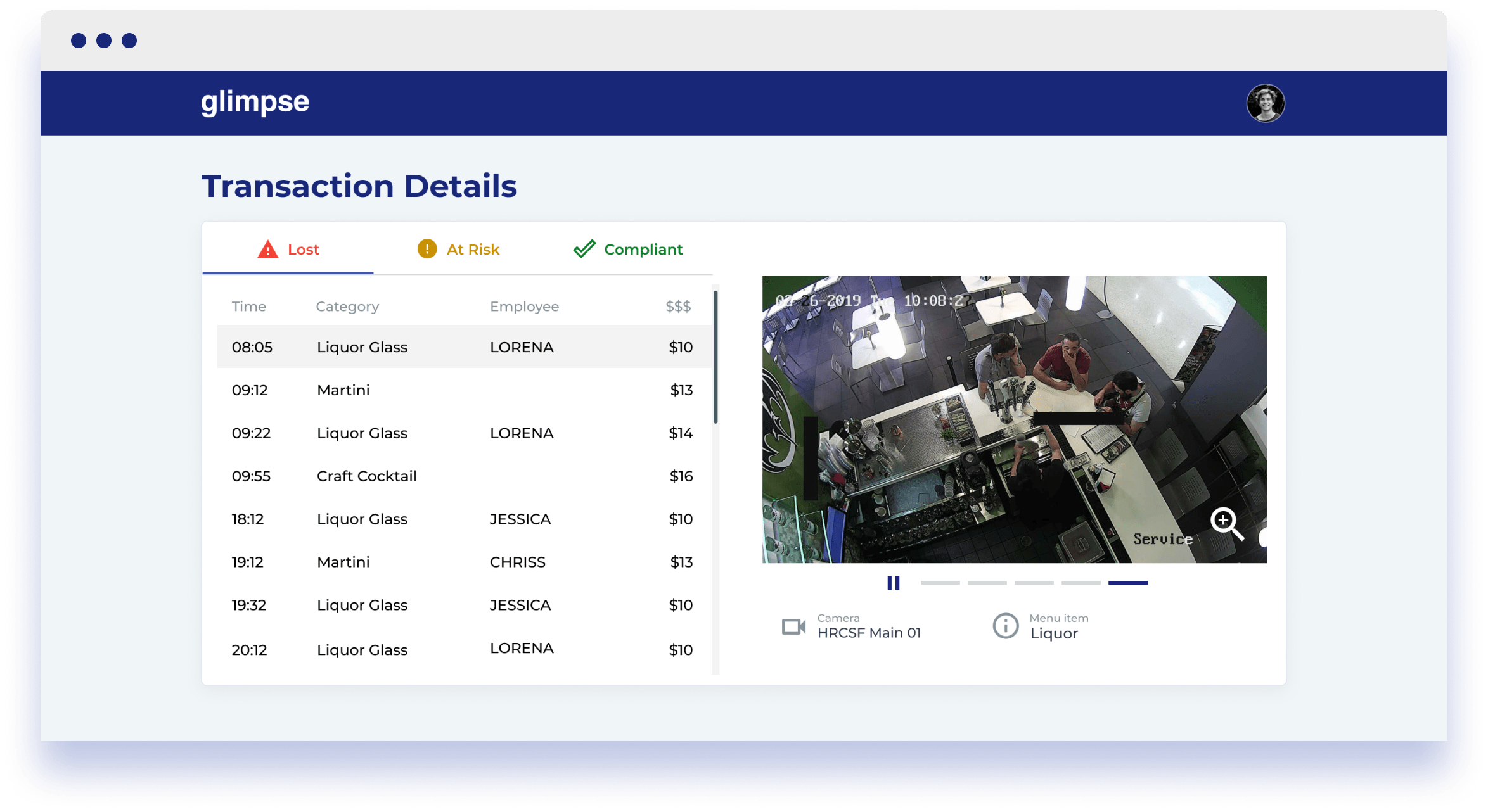The width and height of the screenshot is (1488, 812).
Task: Select the active fifth clip segment marker
Action: tap(1127, 583)
